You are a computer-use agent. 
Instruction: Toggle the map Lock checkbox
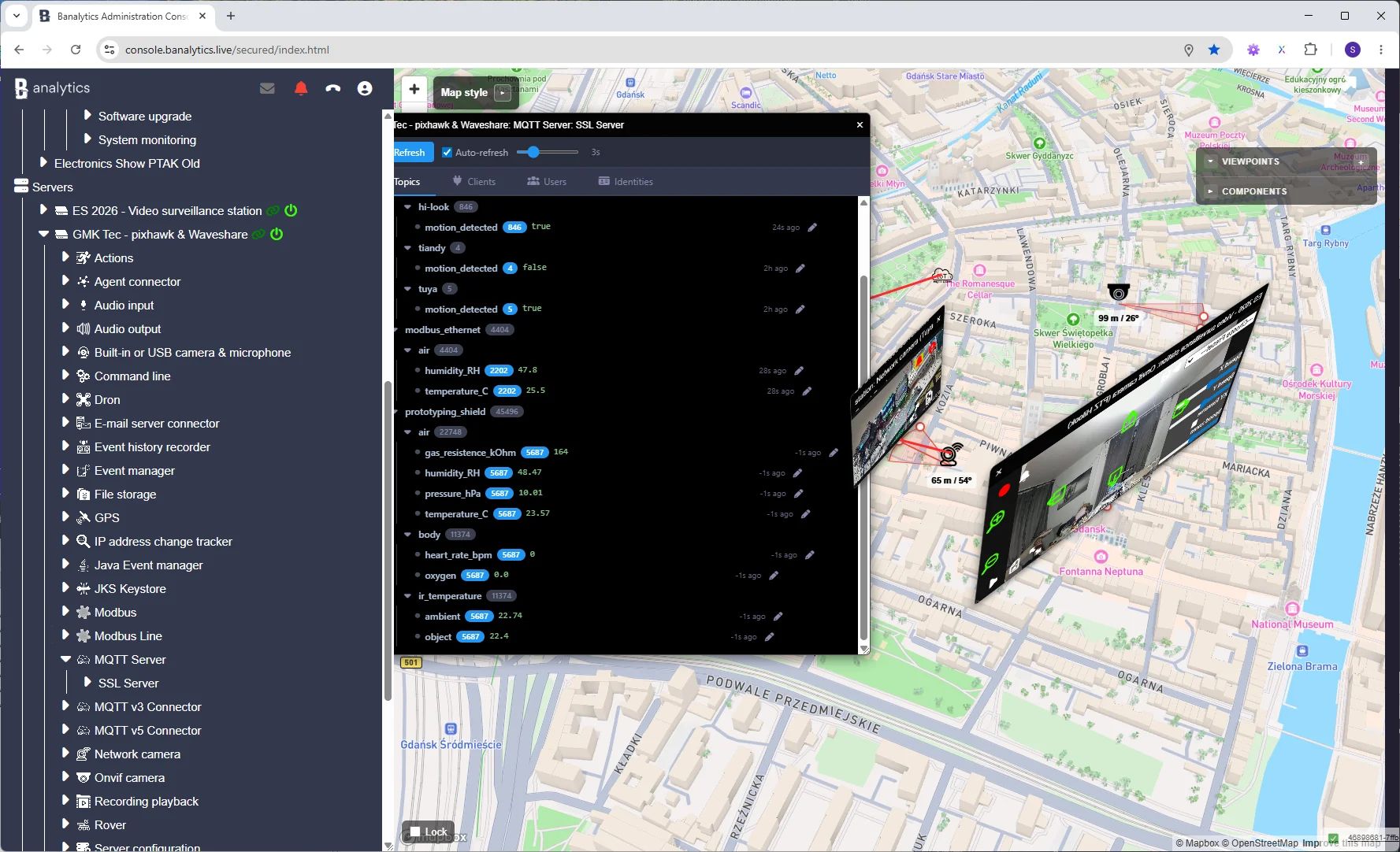[x=415, y=832]
